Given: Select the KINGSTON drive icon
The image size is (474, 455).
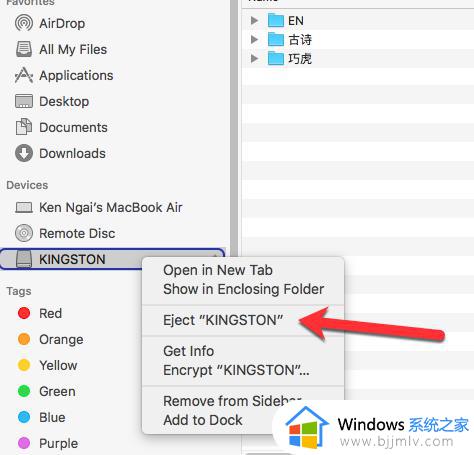Looking at the screenshot, I should coord(24,259).
